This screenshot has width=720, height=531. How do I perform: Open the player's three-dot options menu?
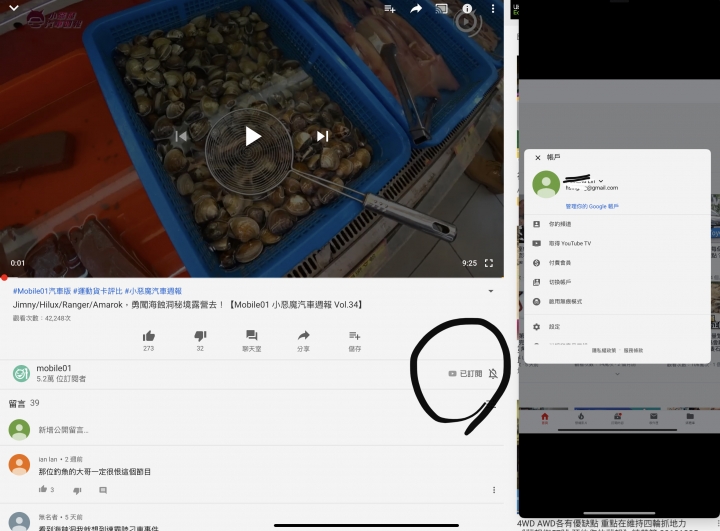click(493, 9)
